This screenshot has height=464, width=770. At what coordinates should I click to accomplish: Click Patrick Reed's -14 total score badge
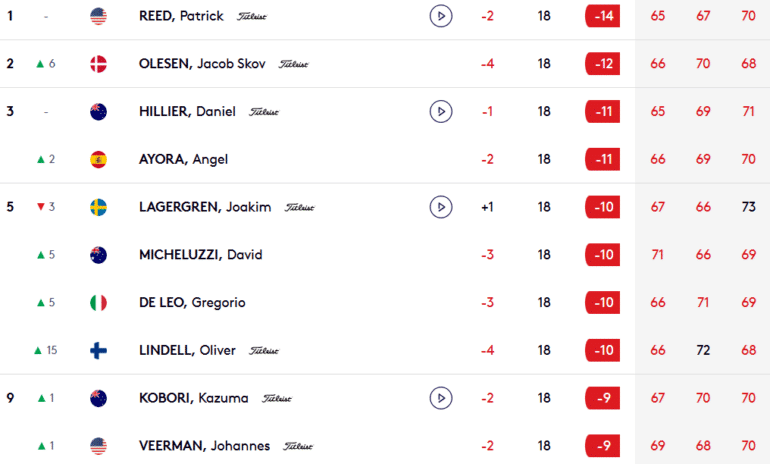602,16
